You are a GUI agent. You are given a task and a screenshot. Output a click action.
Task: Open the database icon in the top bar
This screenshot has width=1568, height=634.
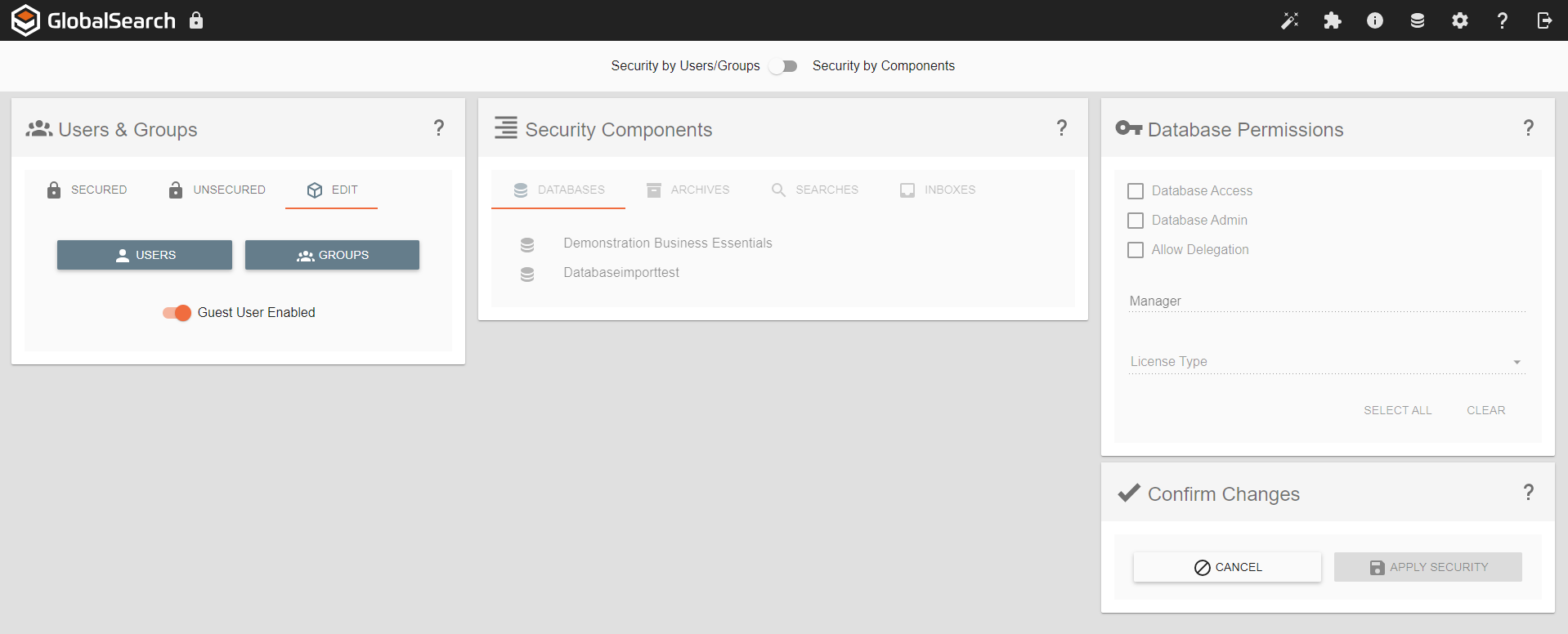pos(1418,20)
